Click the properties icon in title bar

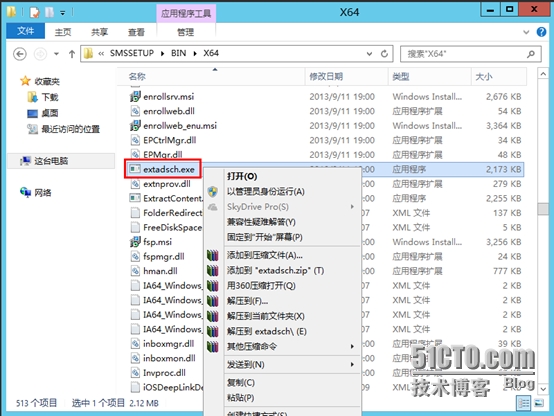point(34,12)
